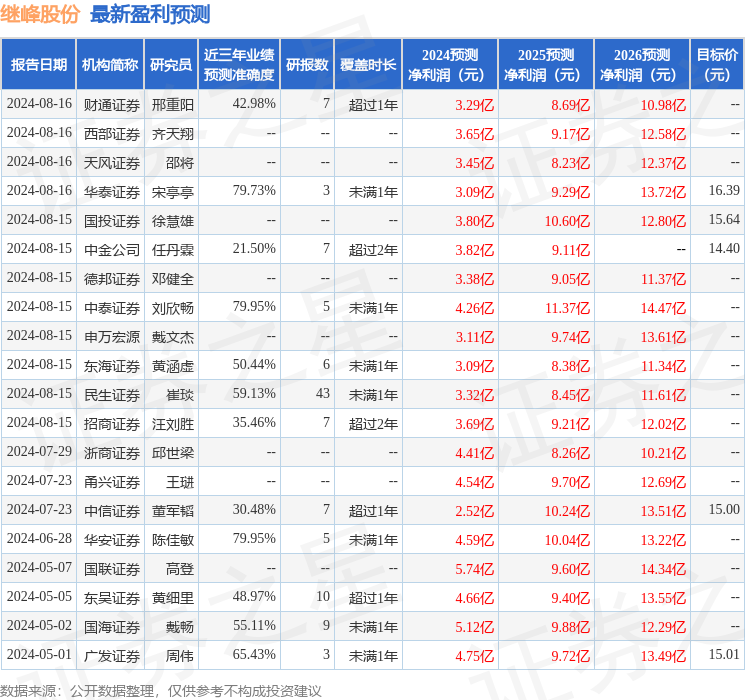Click the 覆盖时长 column header
Screen dimensions: 745x700
[368, 65]
